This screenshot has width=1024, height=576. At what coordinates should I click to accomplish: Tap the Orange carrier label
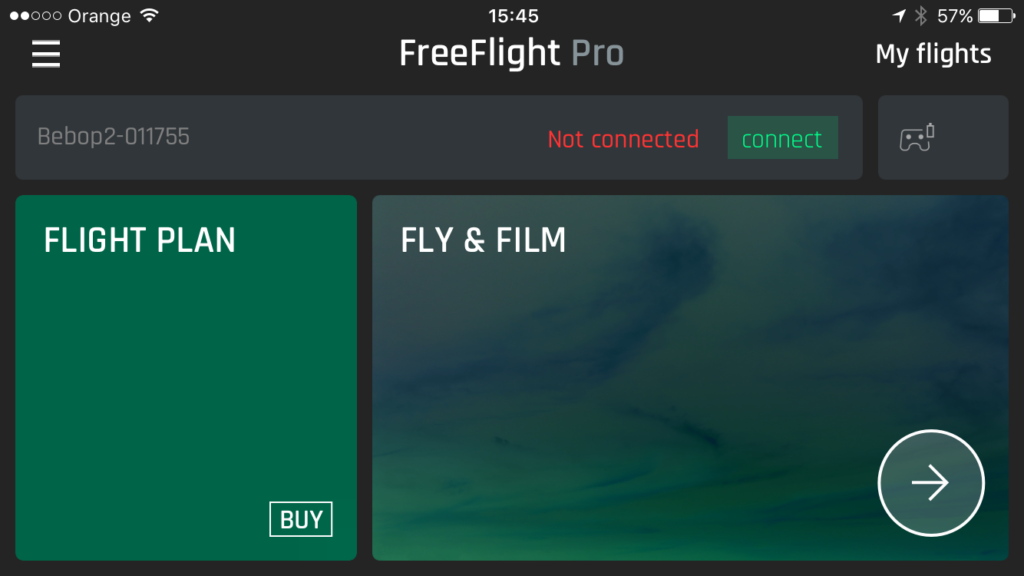[x=99, y=16]
